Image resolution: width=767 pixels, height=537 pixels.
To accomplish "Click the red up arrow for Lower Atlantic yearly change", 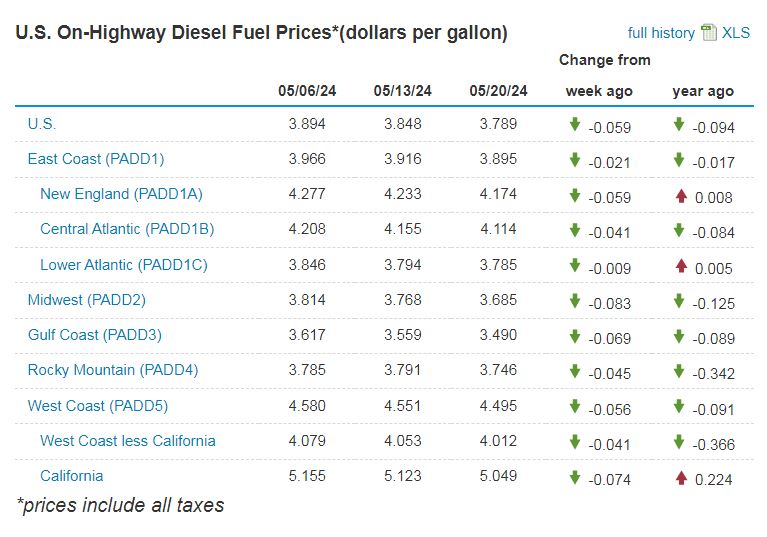I will pyautogui.click(x=680, y=266).
